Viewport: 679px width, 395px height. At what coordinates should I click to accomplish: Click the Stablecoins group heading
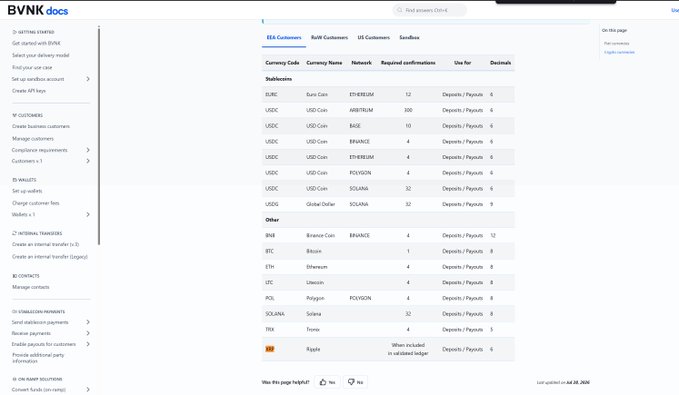[x=278, y=79]
